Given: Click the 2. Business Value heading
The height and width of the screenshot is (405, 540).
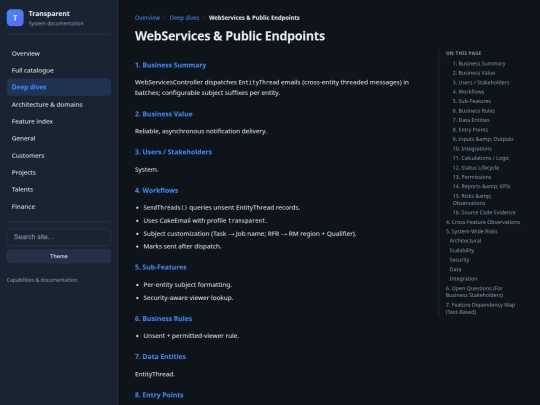Looking at the screenshot, I should [164, 114].
